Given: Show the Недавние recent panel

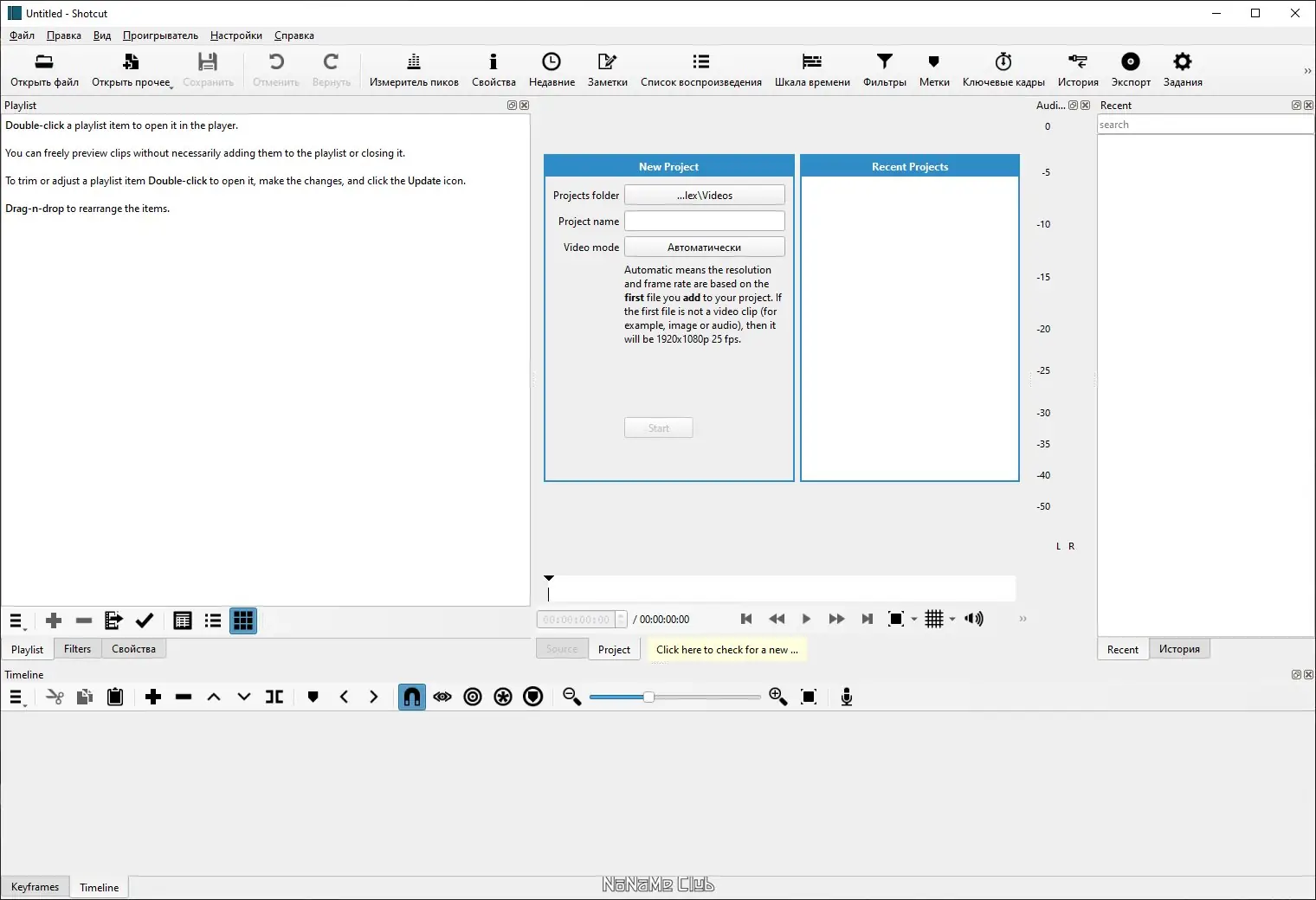Looking at the screenshot, I should 552,71.
